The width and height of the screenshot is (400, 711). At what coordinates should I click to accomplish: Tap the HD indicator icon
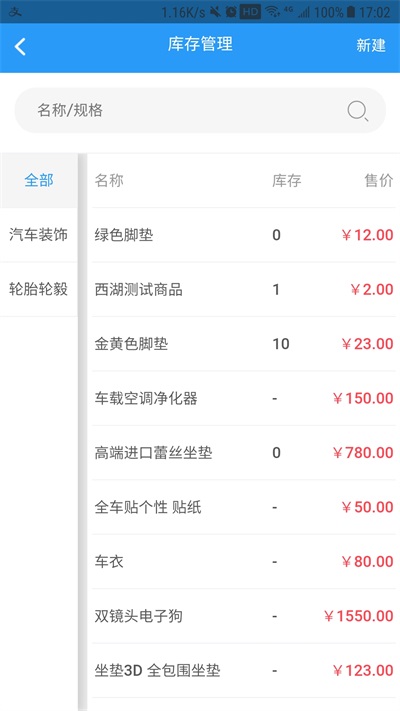coord(250,12)
